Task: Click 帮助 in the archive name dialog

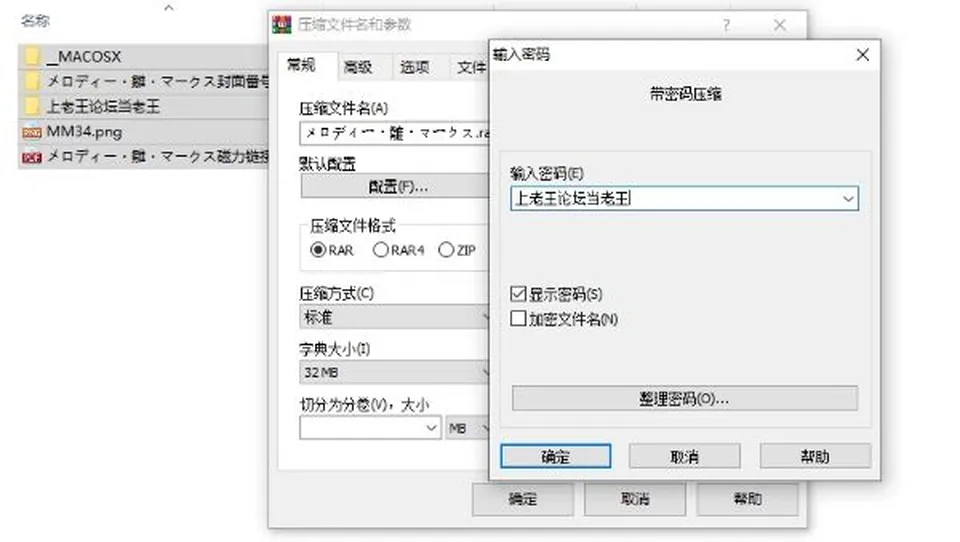Action: click(748, 499)
